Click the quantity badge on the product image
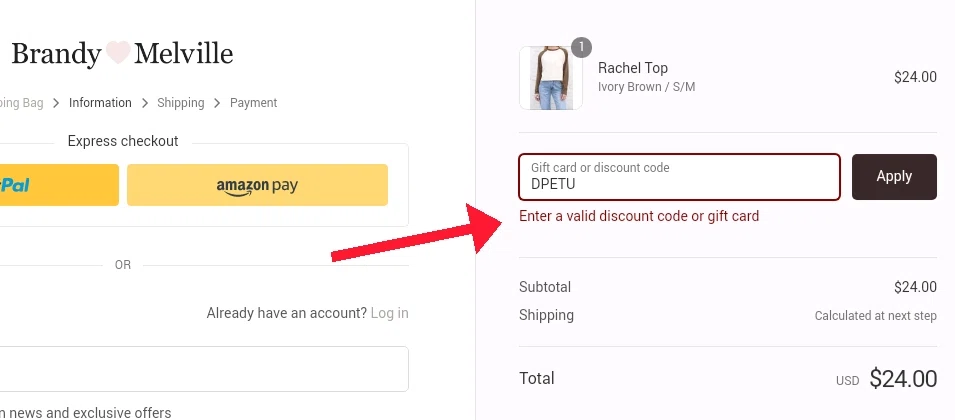Viewport: 955px width, 420px height. coord(581,47)
